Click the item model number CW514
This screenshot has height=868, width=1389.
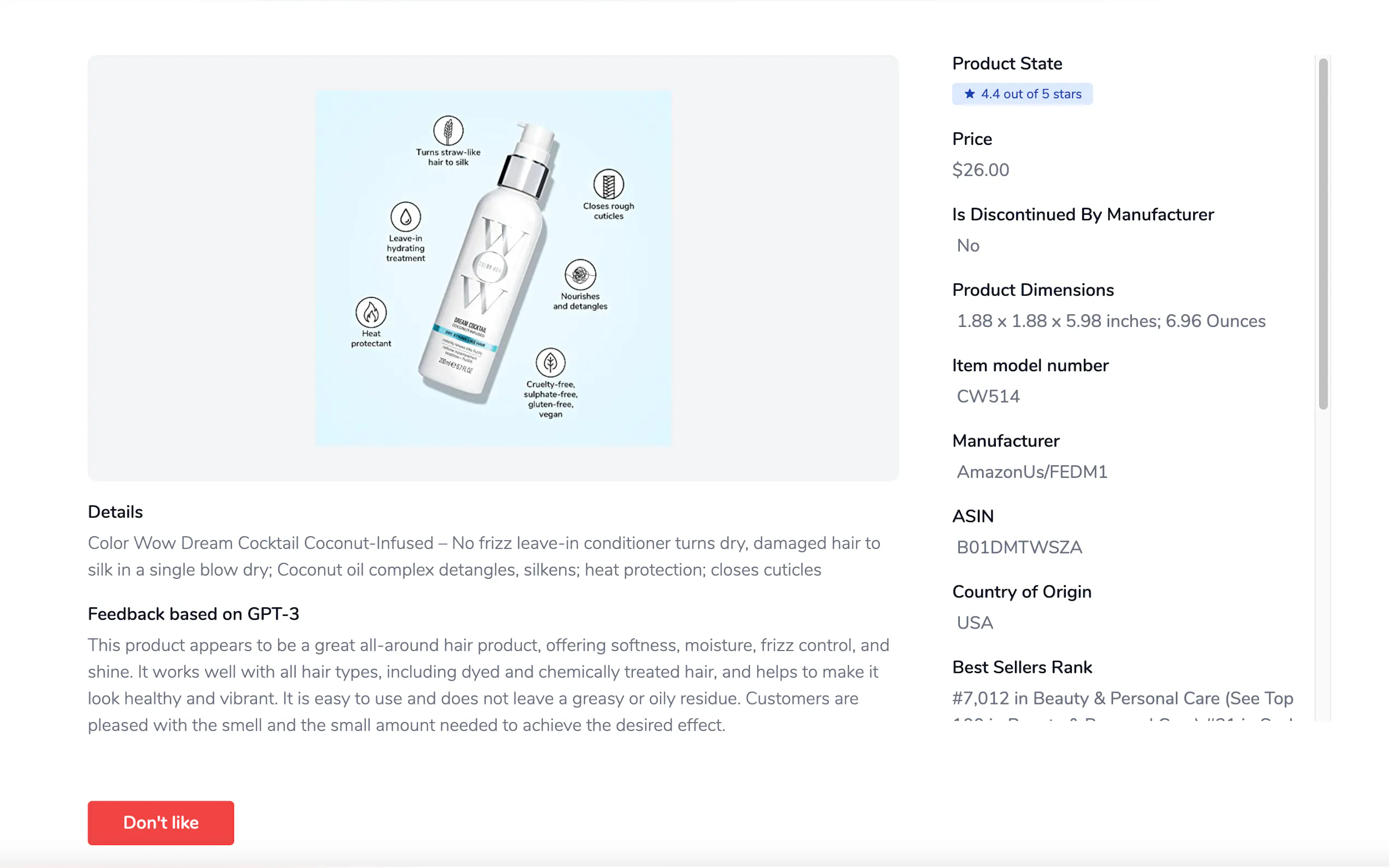click(x=988, y=396)
